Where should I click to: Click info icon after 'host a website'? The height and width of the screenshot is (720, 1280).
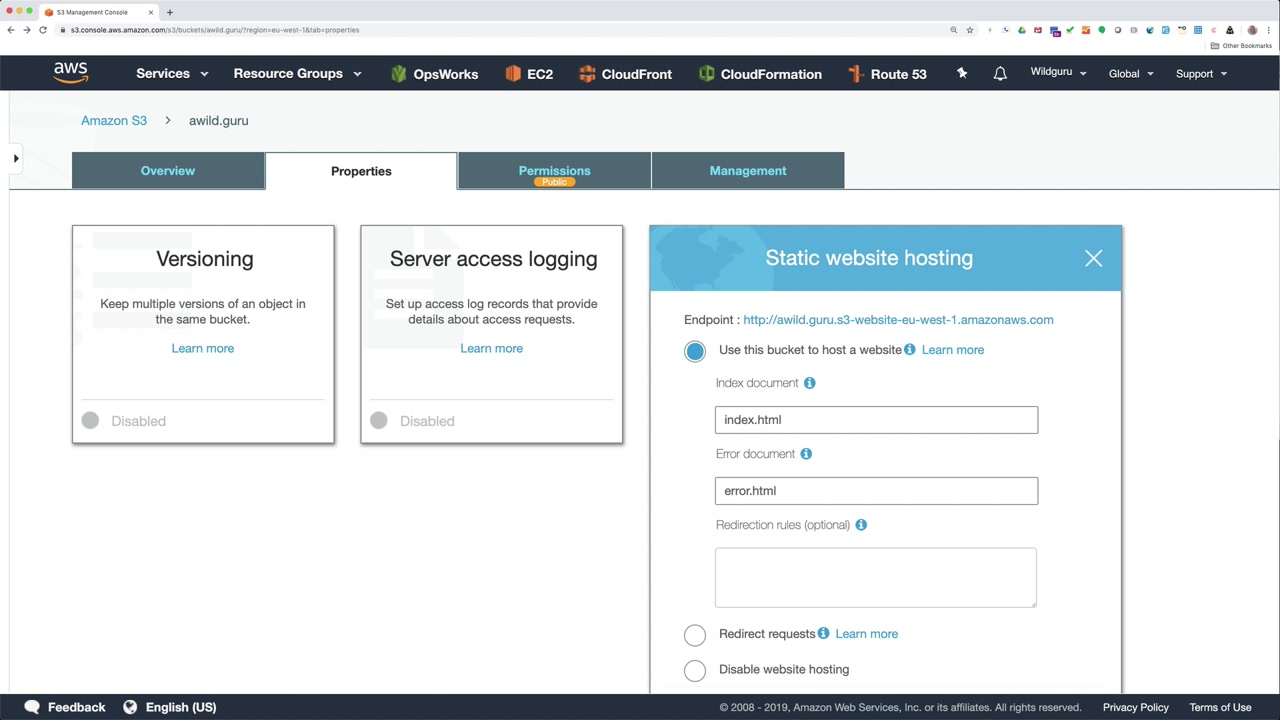(x=910, y=349)
